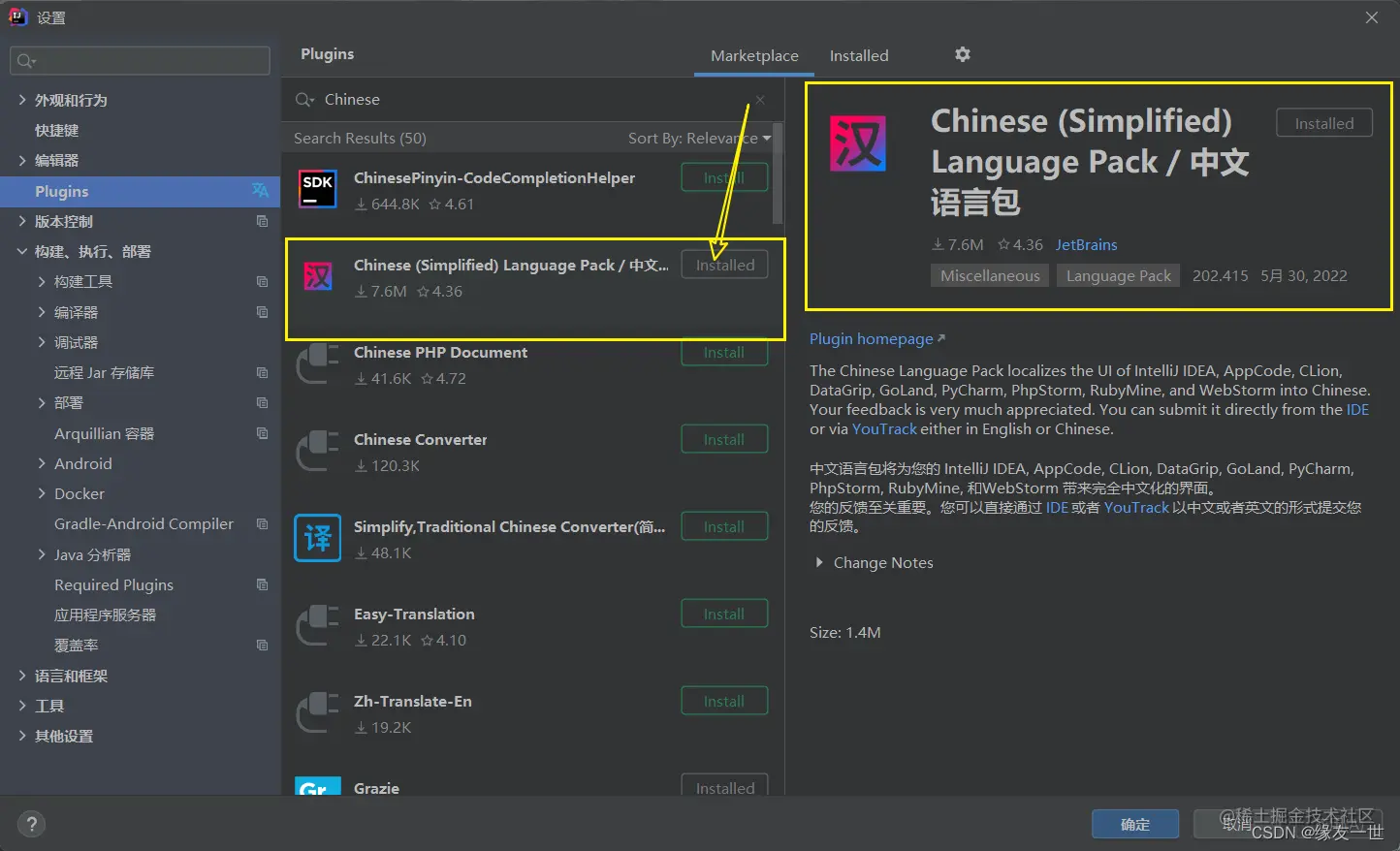Expand the 其他设置 settings node
1400x851 pixels.
tap(22, 736)
